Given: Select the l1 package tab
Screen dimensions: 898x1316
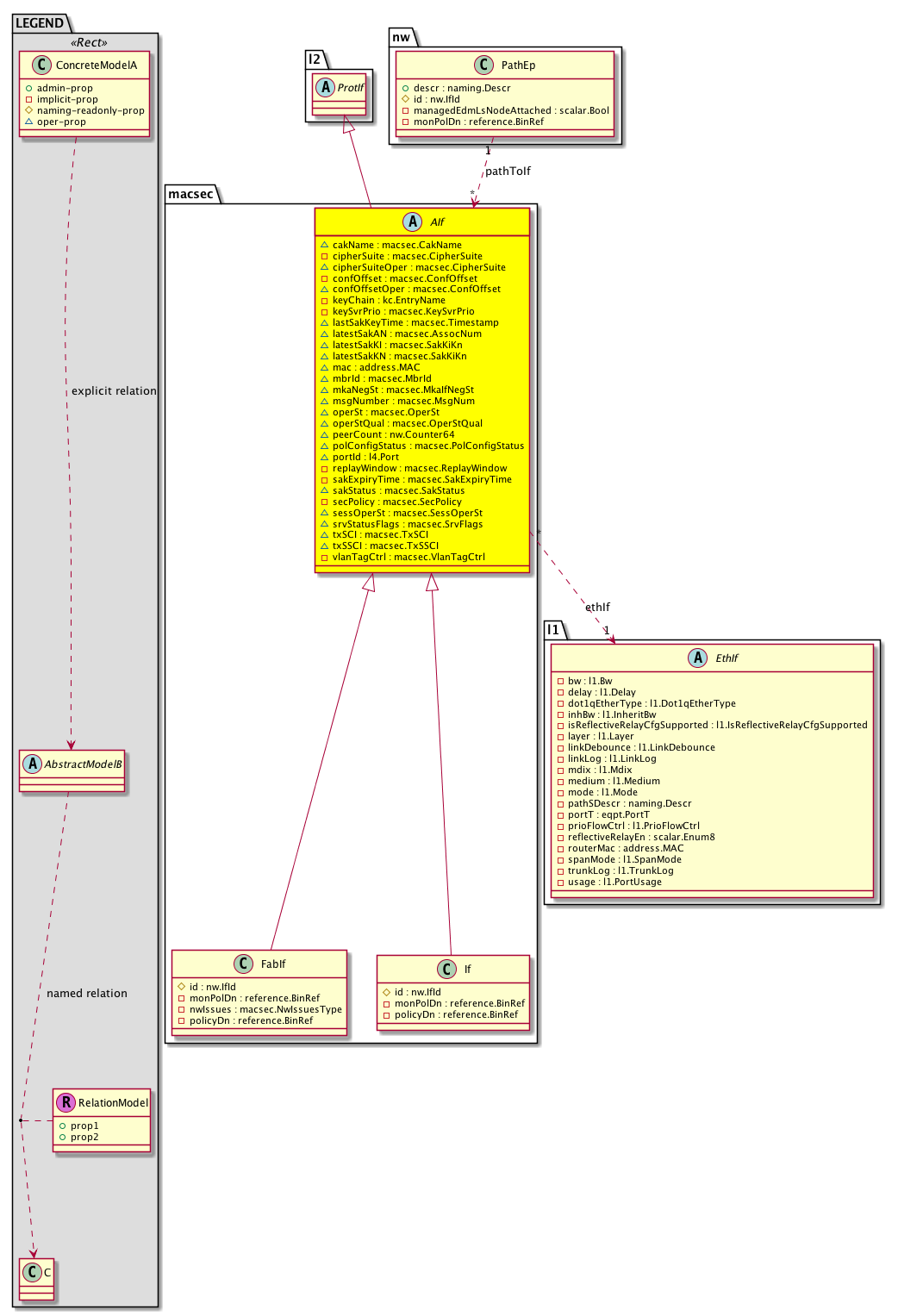Looking at the screenshot, I should click(x=553, y=630).
